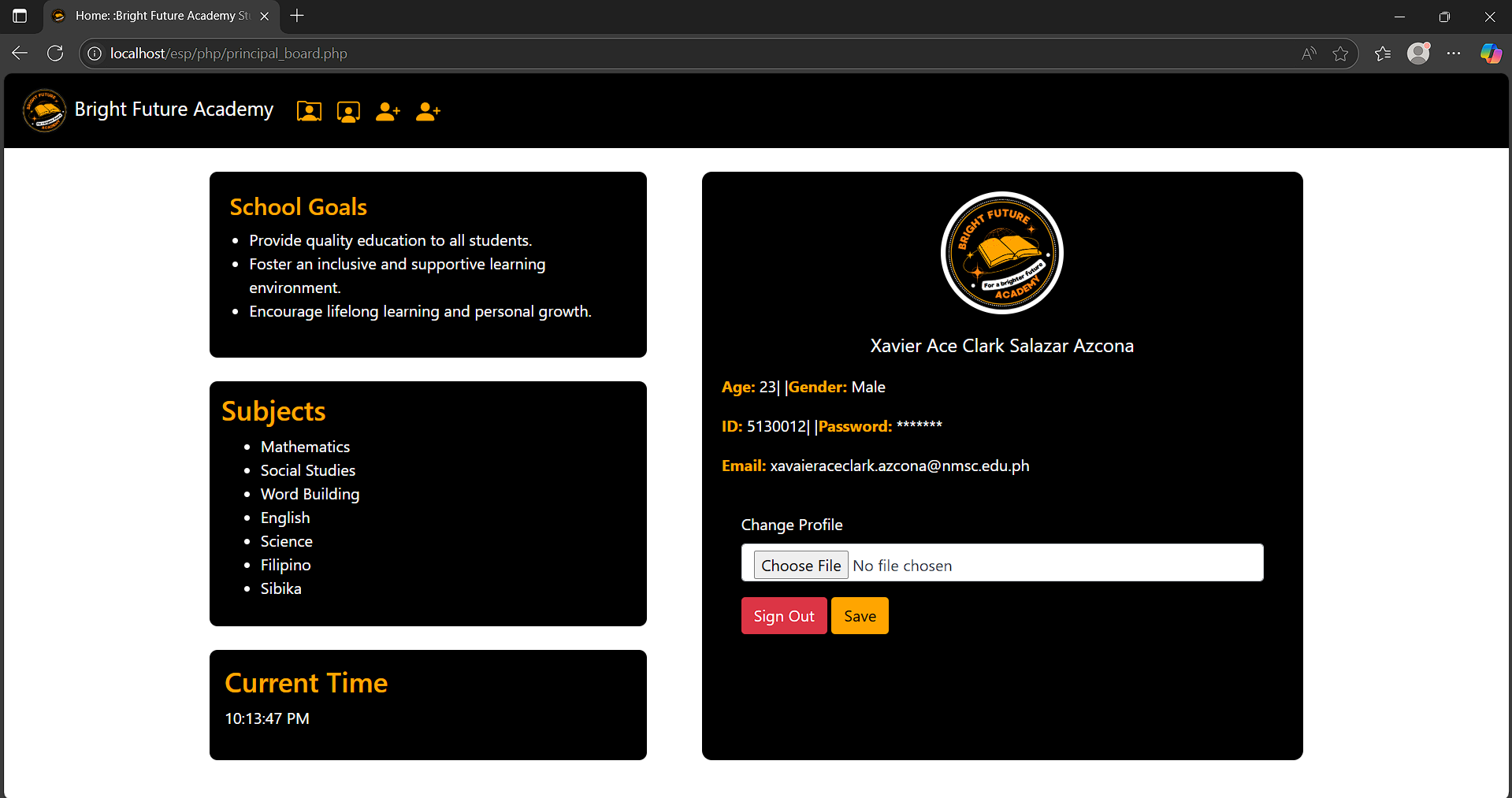Click the school logo image on profile card

coord(1001,253)
